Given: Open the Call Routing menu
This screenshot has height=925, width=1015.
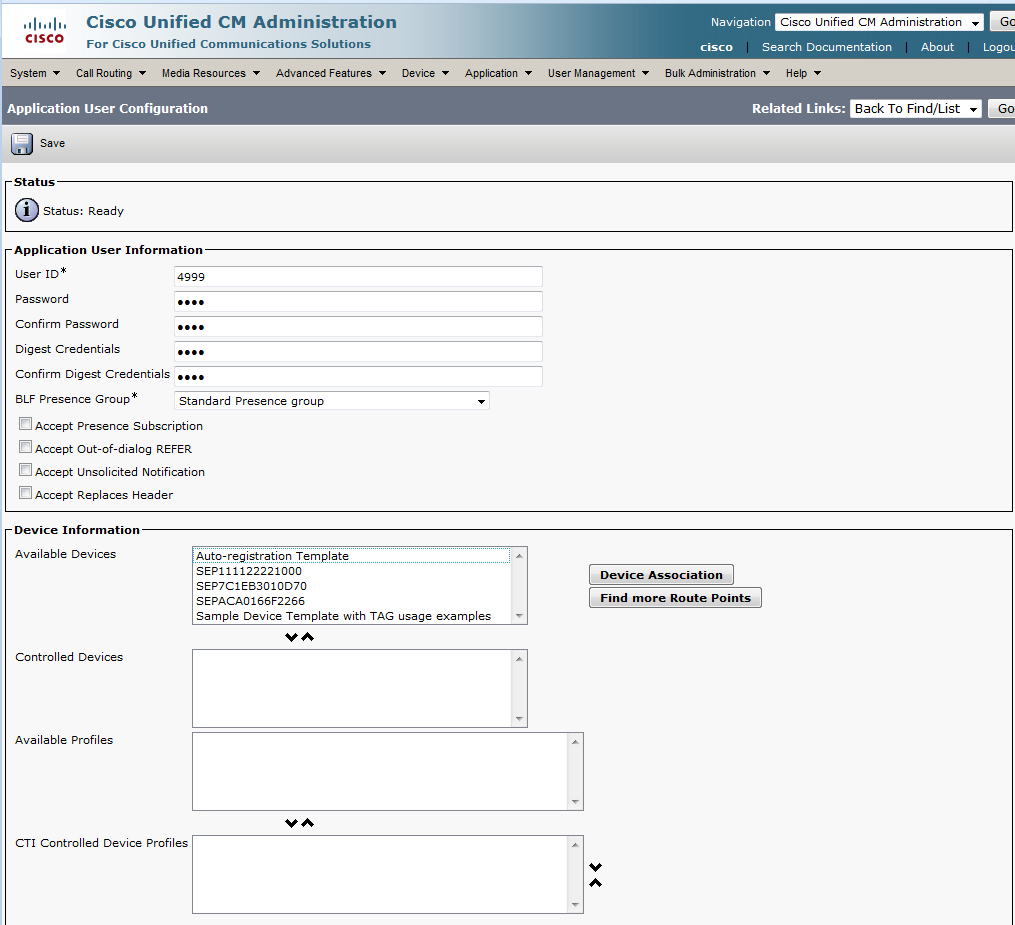Looking at the screenshot, I should 110,73.
